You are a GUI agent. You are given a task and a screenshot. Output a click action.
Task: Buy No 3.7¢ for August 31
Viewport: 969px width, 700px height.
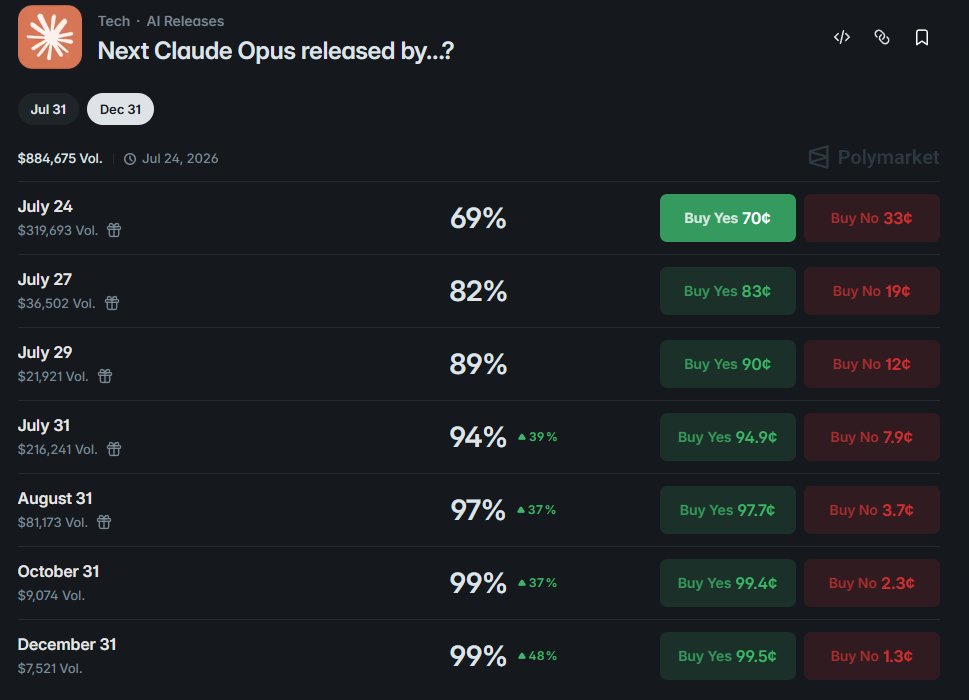coord(871,510)
